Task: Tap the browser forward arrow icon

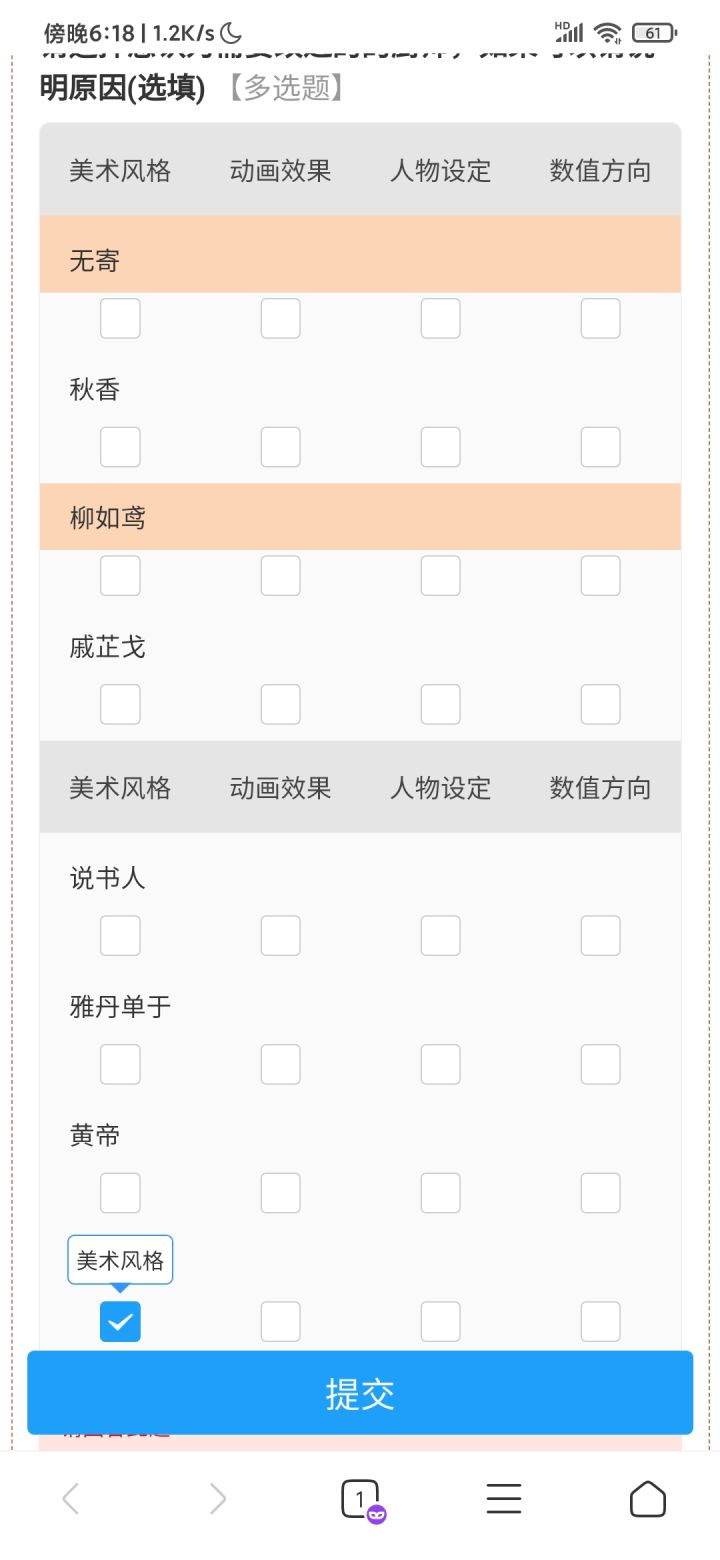Action: [x=217, y=1498]
